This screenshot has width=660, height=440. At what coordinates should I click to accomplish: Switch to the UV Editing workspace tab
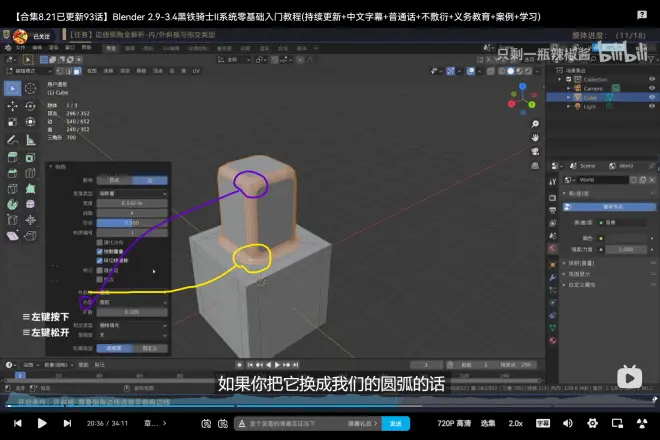[x=171, y=48]
